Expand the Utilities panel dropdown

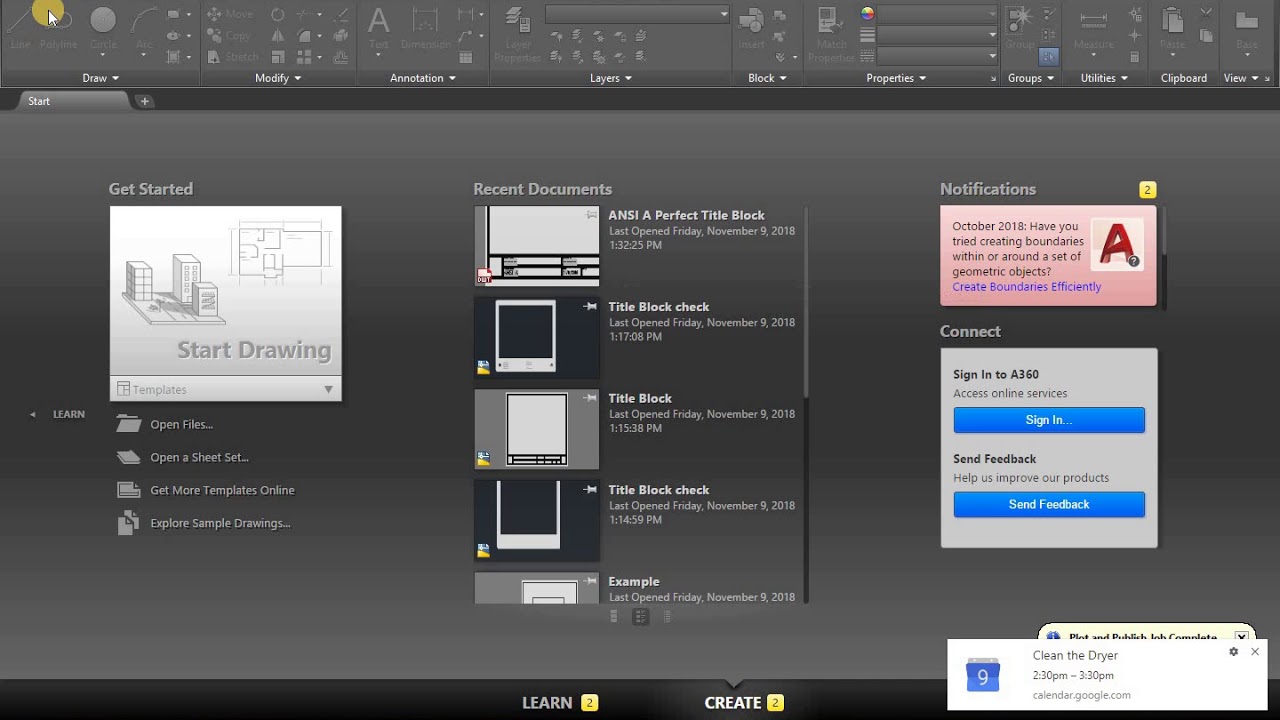click(x=1104, y=78)
